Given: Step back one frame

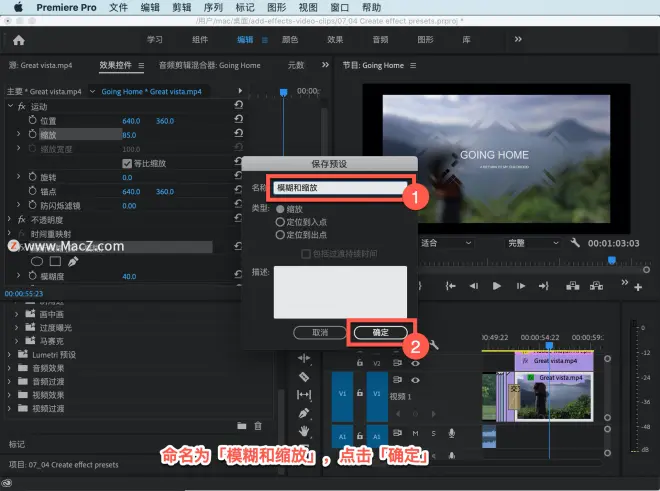Looking at the screenshot, I should coord(474,286).
